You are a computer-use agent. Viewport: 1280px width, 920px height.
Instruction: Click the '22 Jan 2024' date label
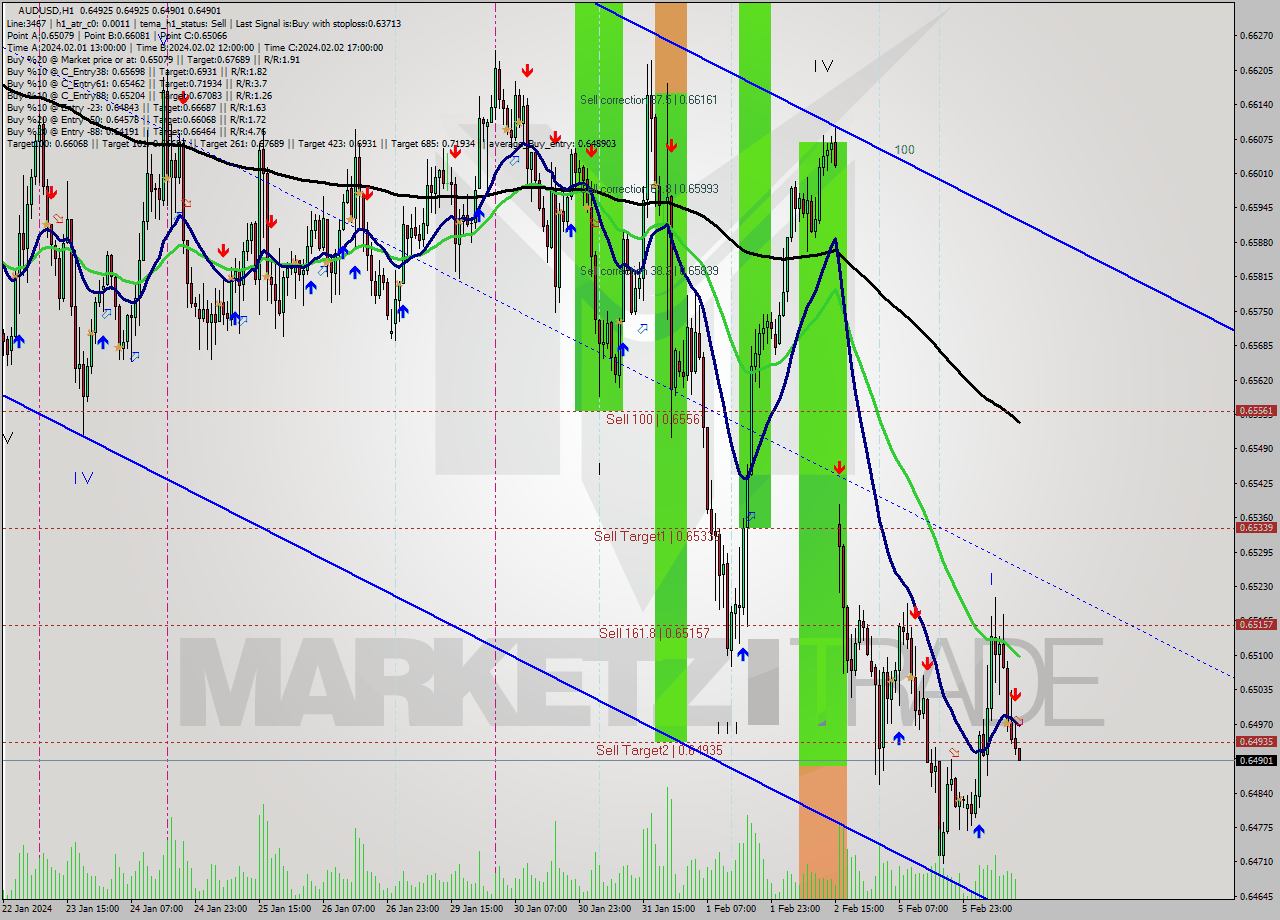tap(27, 909)
